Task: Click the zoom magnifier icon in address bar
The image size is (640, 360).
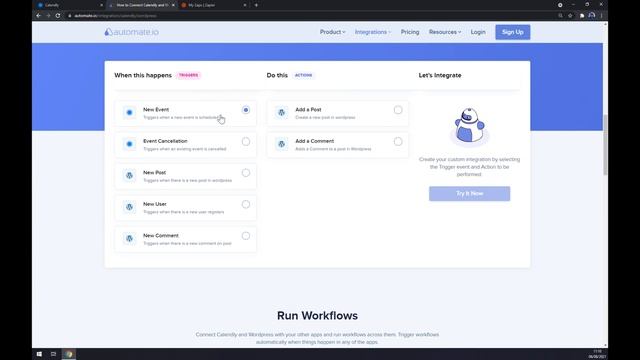Action: point(560,16)
